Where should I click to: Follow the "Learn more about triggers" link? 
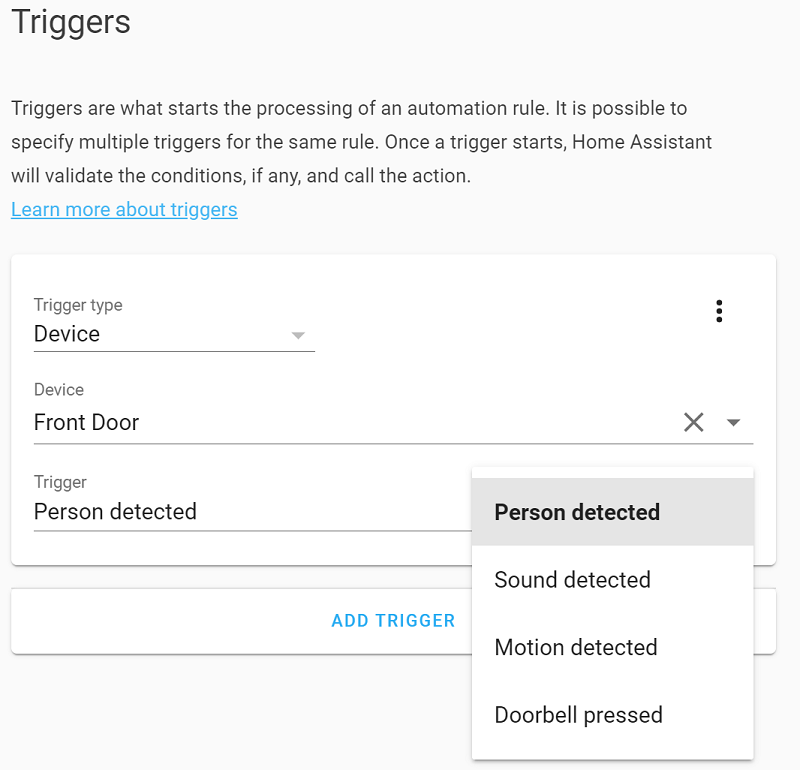[124, 209]
